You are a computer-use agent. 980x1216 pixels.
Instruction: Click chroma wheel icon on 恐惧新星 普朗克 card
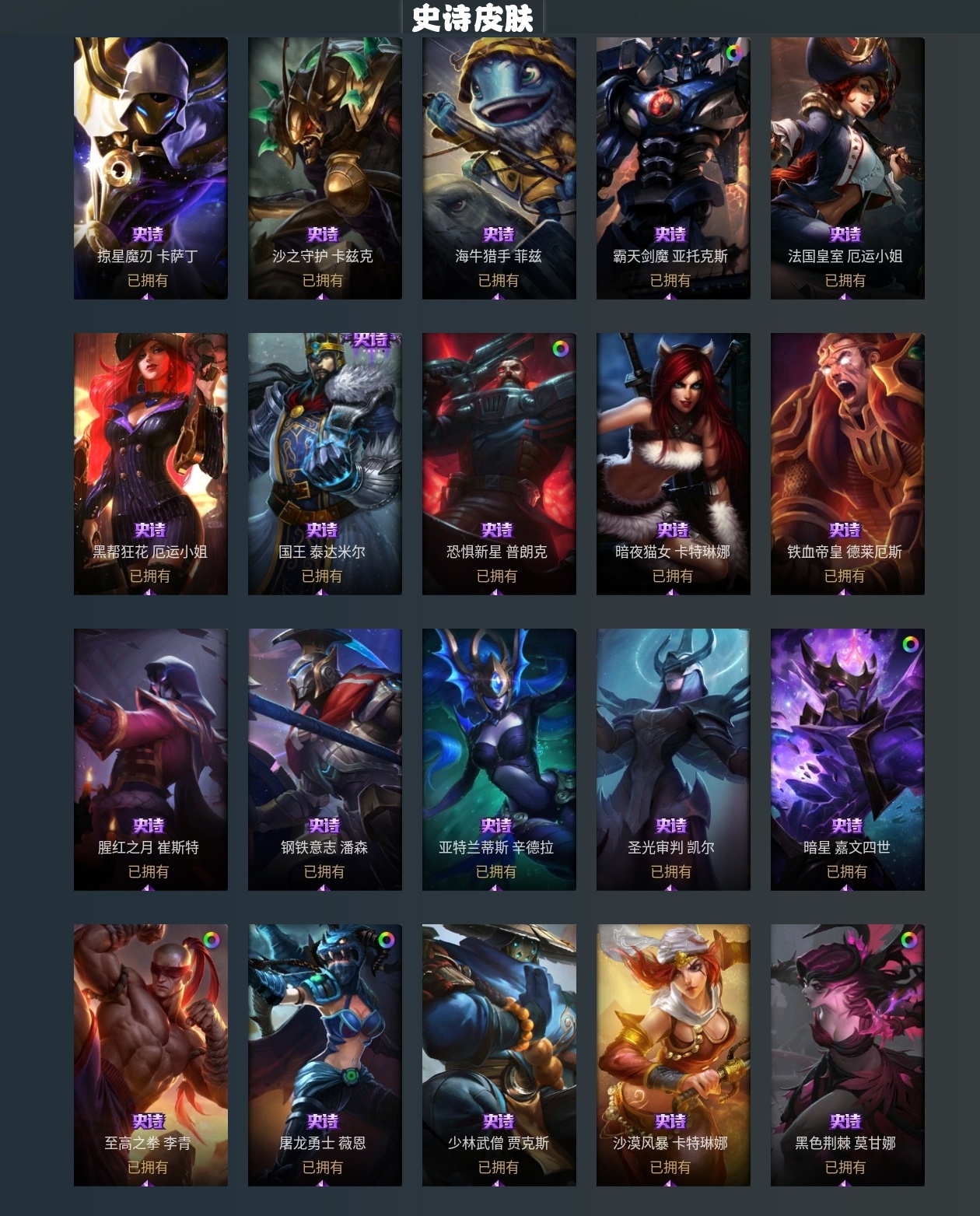(x=560, y=349)
